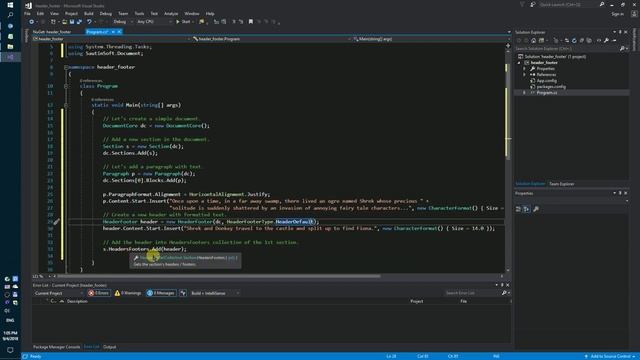Open the Build menu
This screenshot has width=640, height=360.
click(89, 13)
